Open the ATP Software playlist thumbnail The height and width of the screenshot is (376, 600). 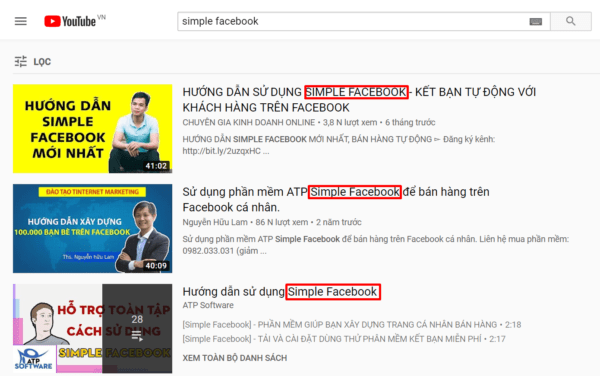click(93, 328)
